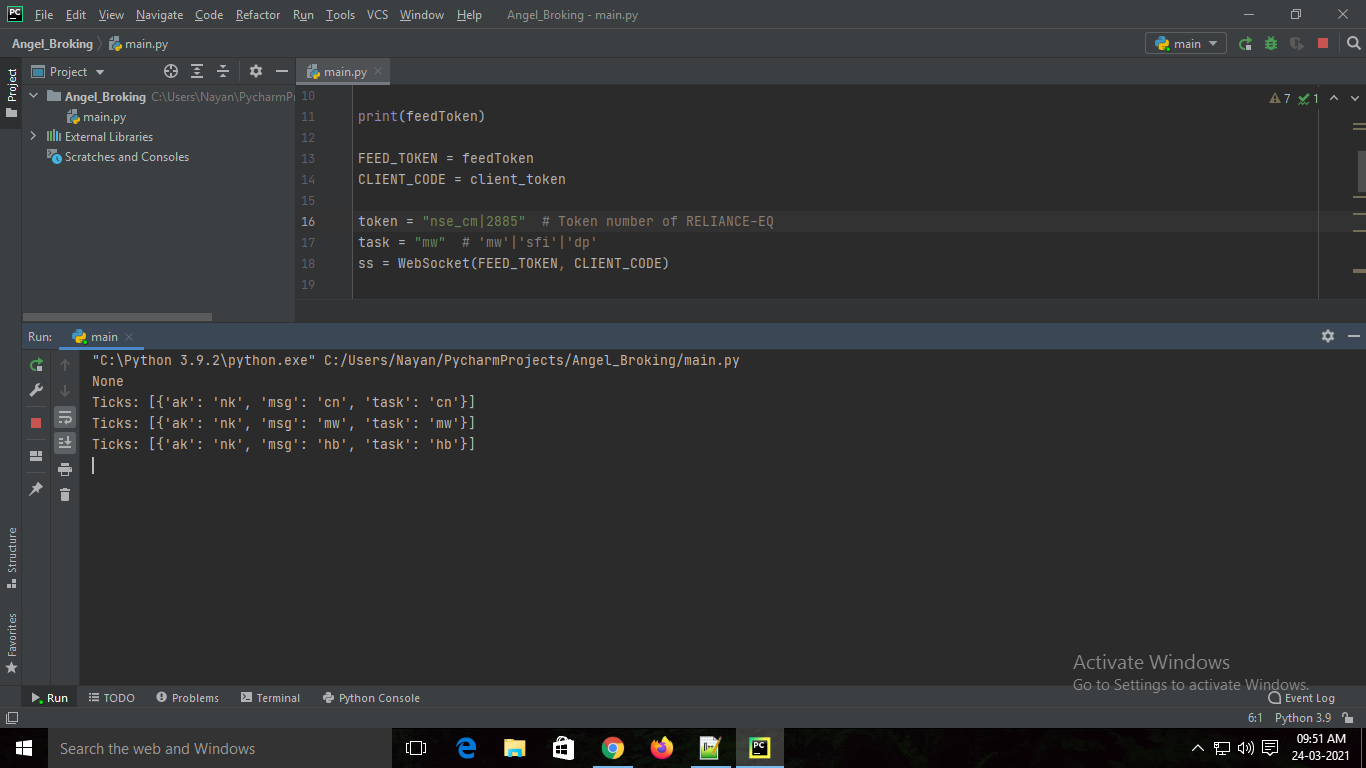The width and height of the screenshot is (1366, 768).
Task: Open the VCS menu
Action: 377,15
